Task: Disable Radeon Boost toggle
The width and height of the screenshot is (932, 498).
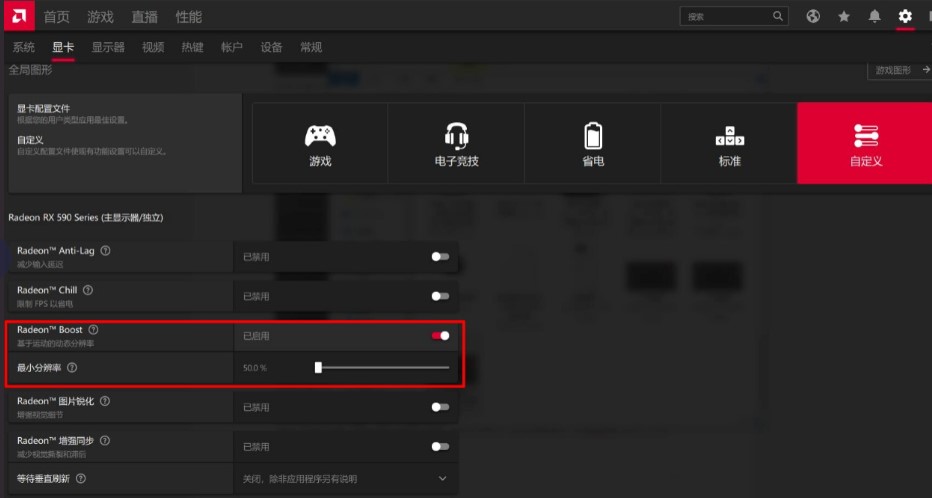Action: [x=440, y=336]
